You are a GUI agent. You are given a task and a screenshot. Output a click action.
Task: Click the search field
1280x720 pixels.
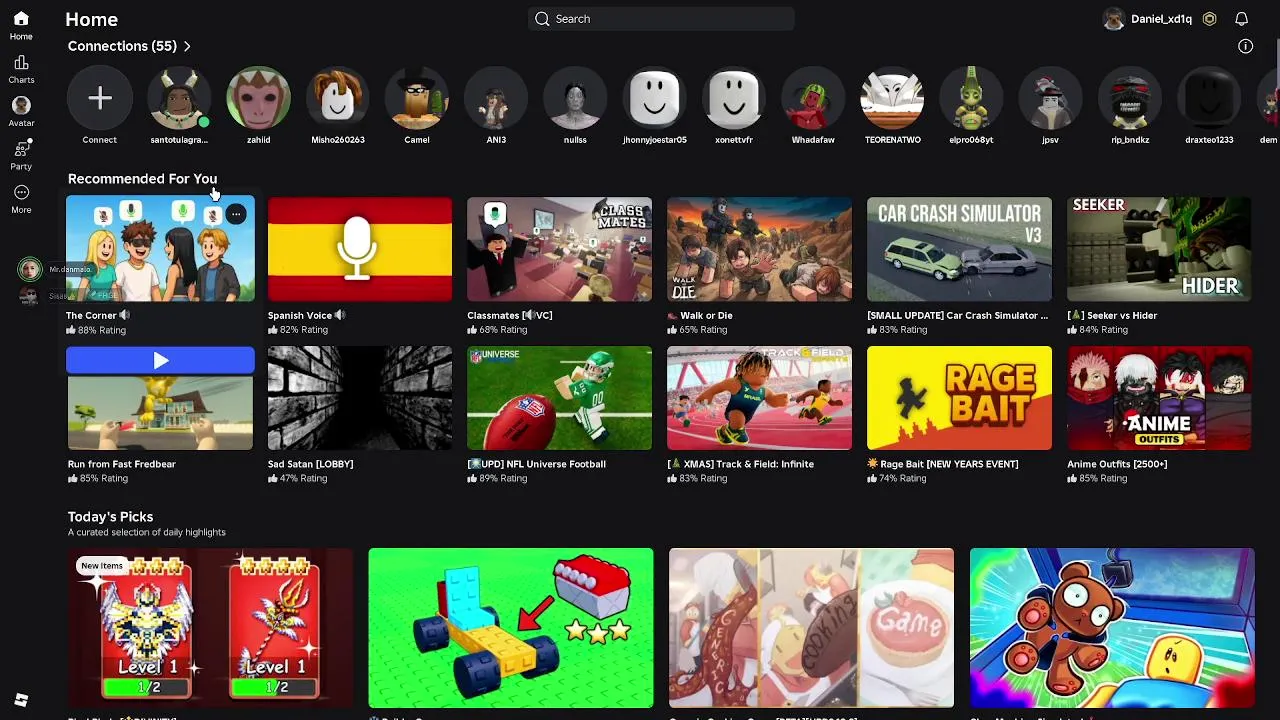(661, 19)
